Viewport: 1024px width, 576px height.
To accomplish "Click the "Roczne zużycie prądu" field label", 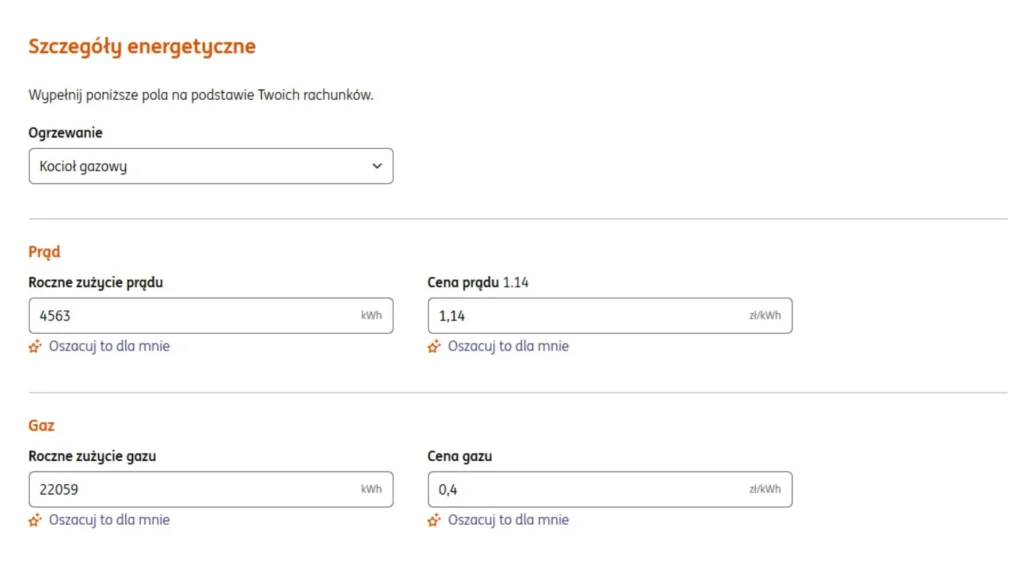I will click(x=96, y=283).
